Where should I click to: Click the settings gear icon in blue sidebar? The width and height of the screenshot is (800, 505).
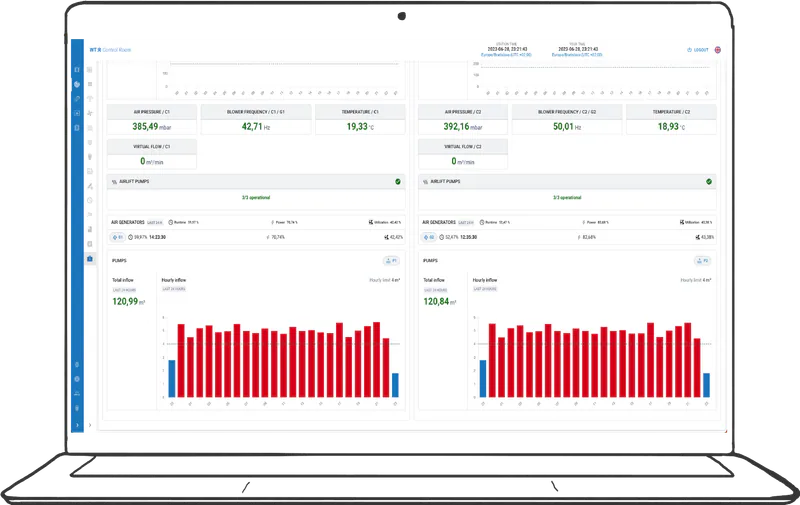77,379
